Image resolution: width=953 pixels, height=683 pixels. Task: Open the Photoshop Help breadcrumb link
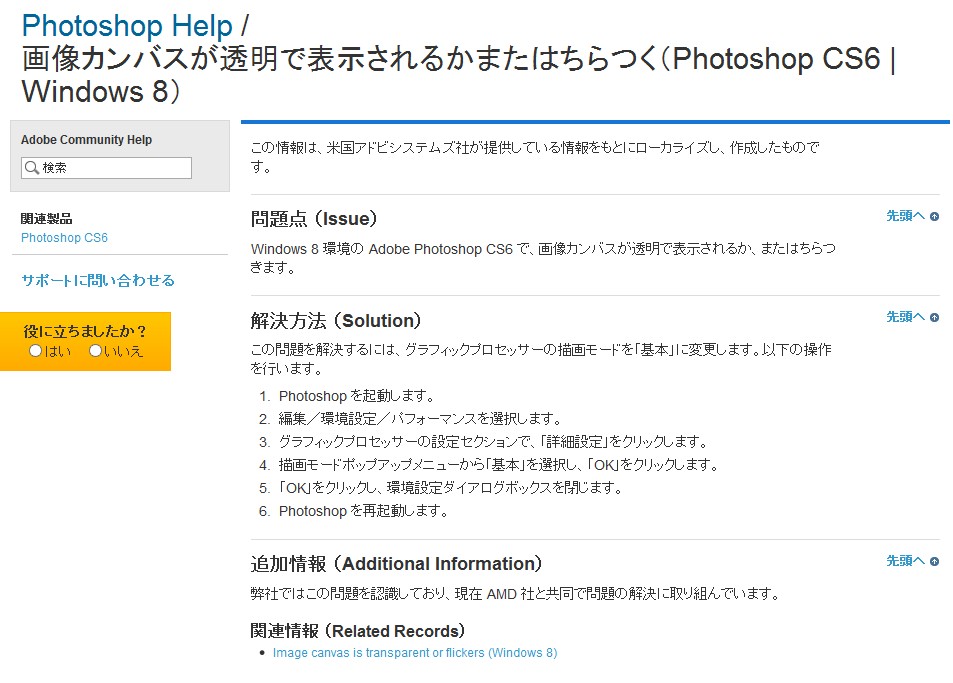pos(127,26)
